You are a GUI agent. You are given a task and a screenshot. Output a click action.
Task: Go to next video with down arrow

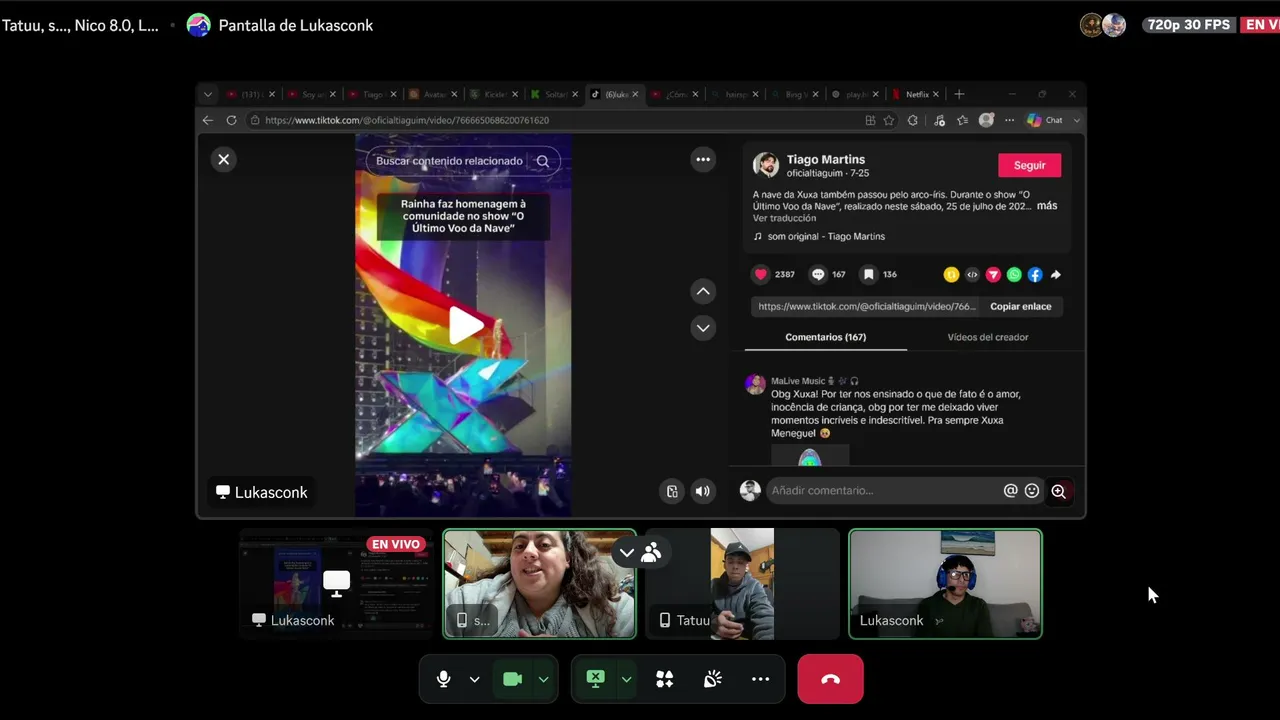[x=703, y=328]
